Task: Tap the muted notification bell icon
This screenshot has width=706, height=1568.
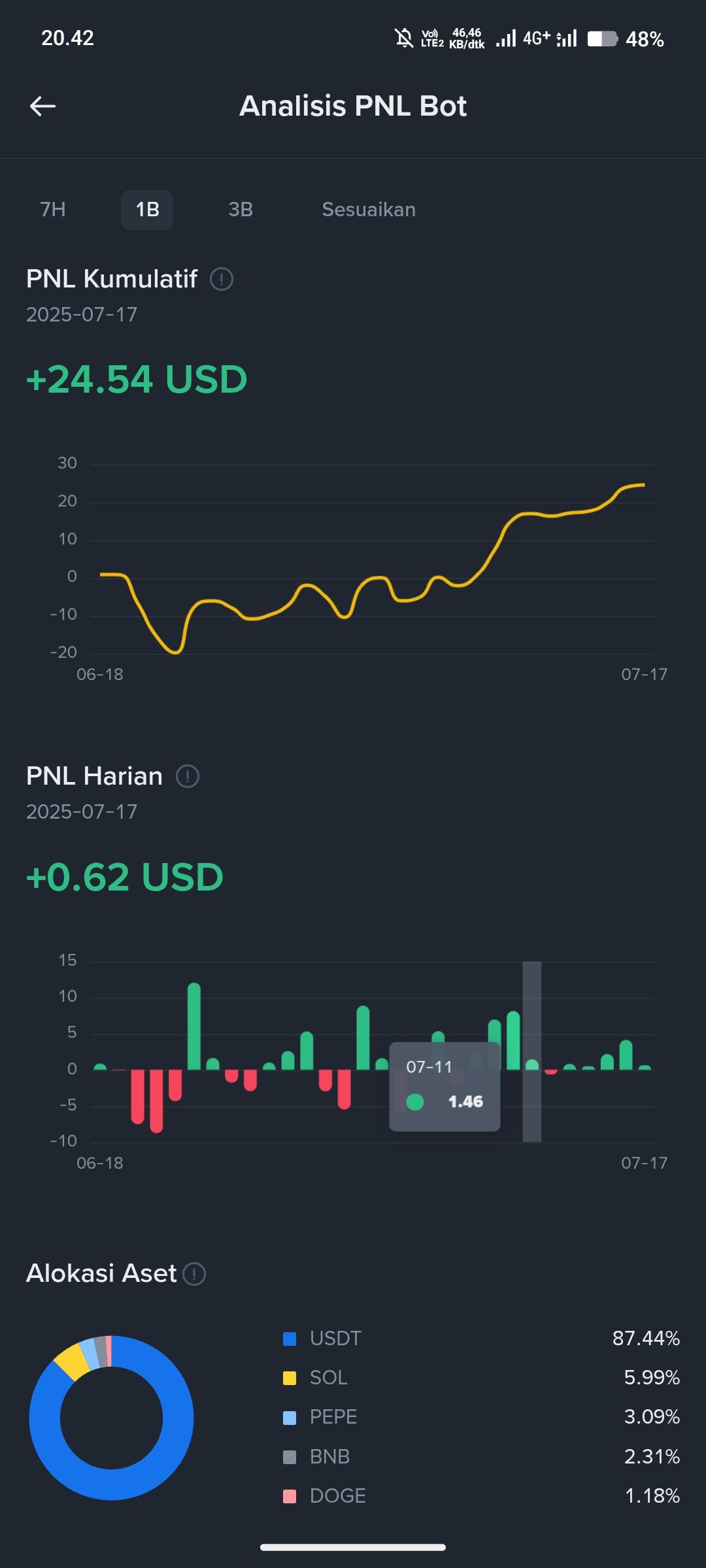Action: (x=405, y=39)
